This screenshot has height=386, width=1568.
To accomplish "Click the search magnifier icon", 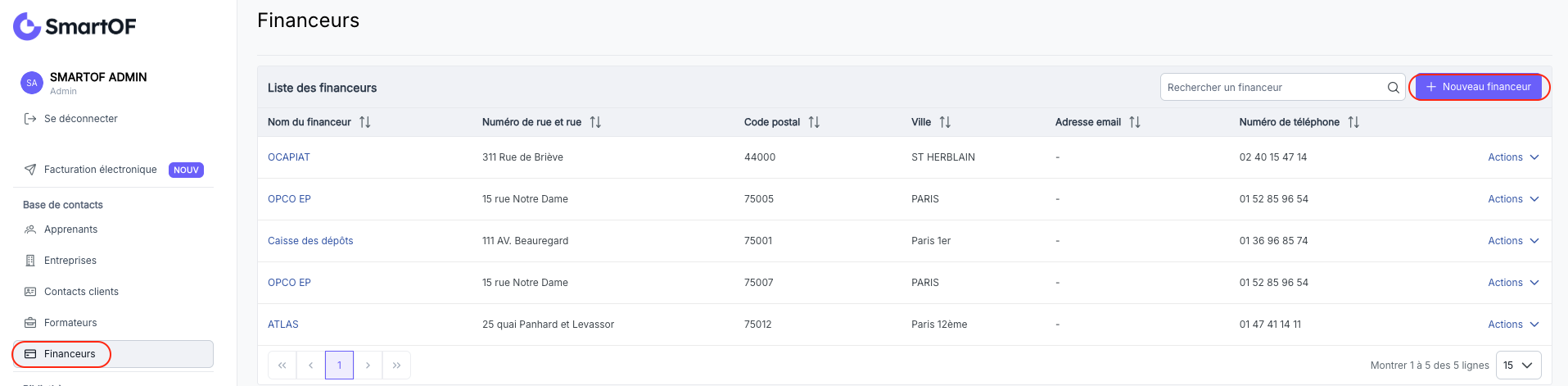I will tap(1393, 88).
